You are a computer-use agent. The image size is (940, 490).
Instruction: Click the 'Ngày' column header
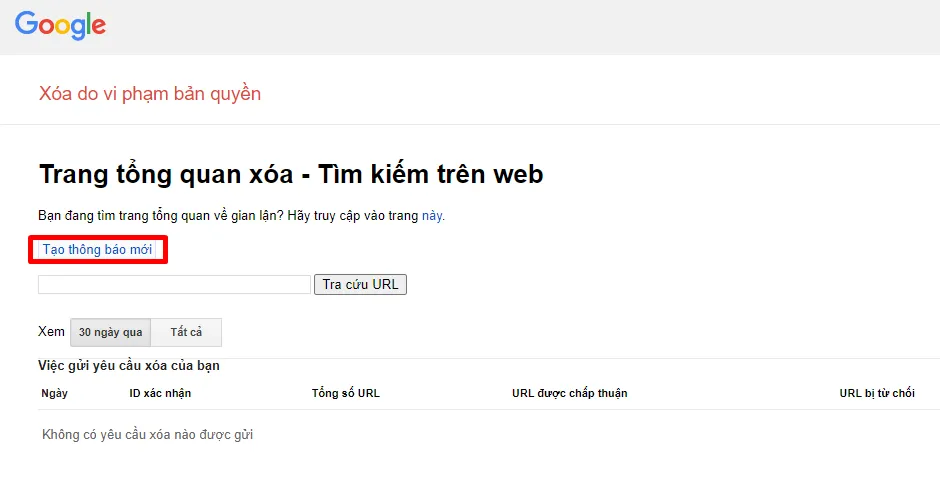tap(55, 393)
